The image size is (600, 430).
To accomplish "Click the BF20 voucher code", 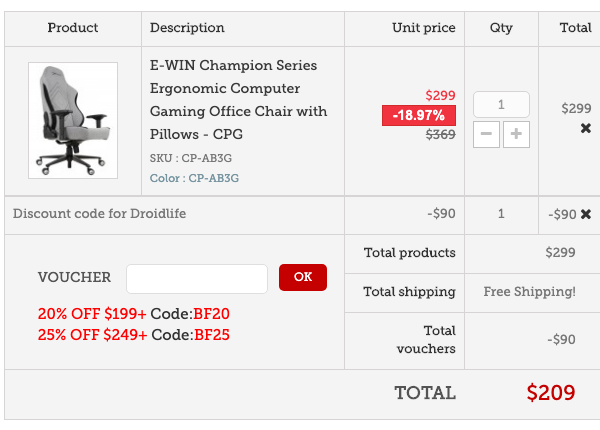I will pyautogui.click(x=212, y=313).
